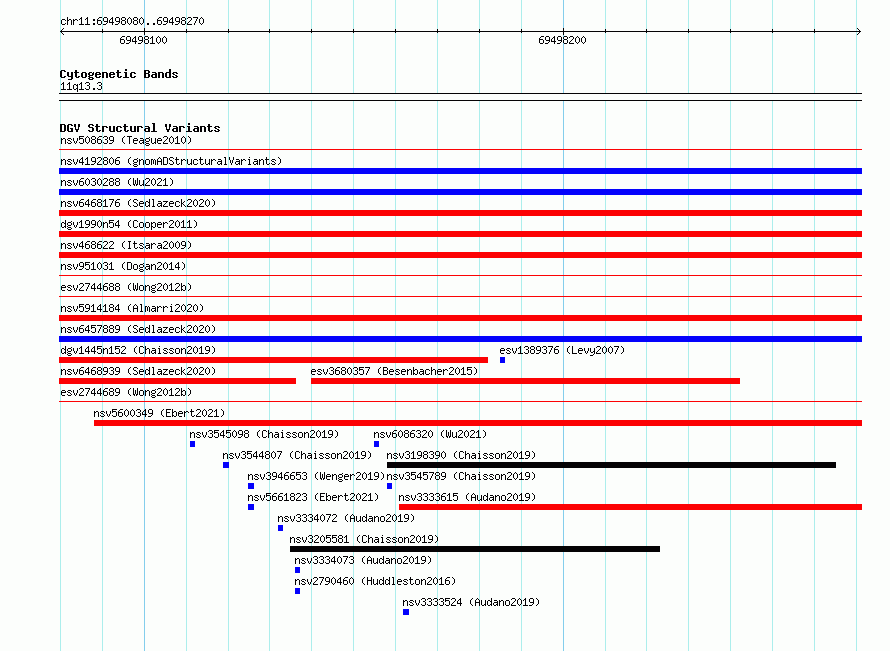Click the nsv5661823 (Ebert2021) blue marker
Screen dimensions: 890x651
pos(251,507)
